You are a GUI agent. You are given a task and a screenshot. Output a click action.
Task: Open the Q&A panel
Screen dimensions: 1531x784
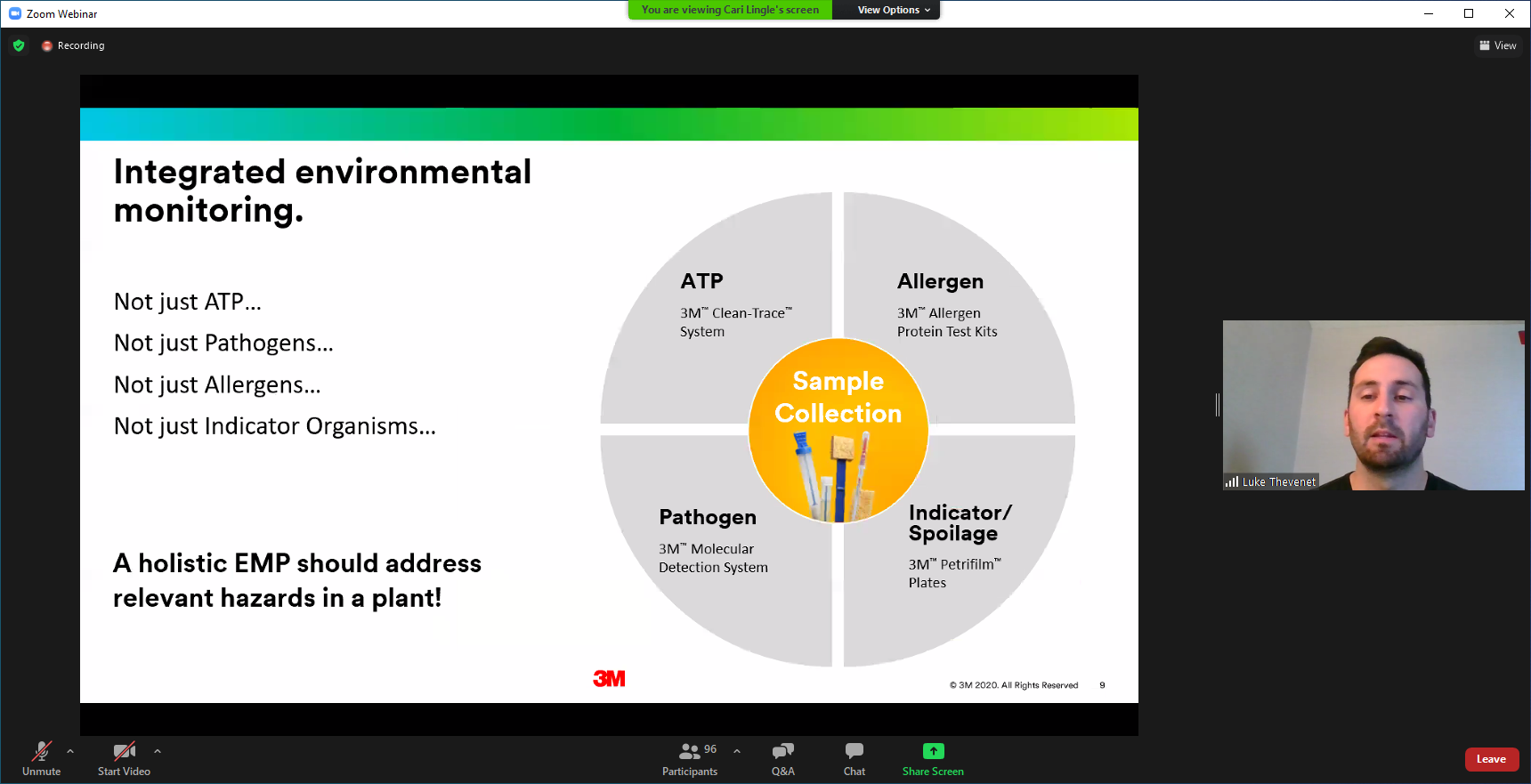[x=783, y=759]
